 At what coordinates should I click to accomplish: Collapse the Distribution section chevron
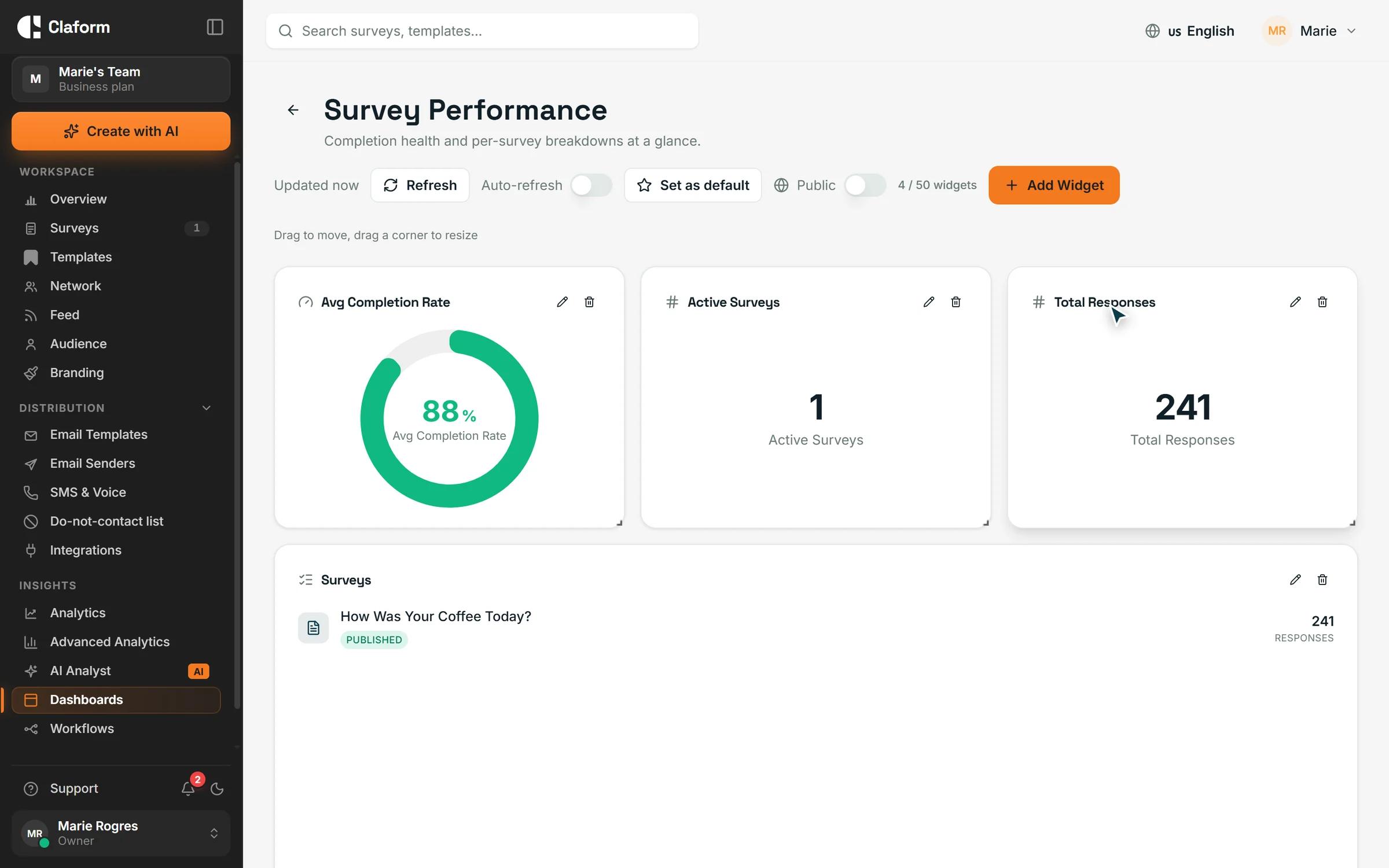pos(207,408)
